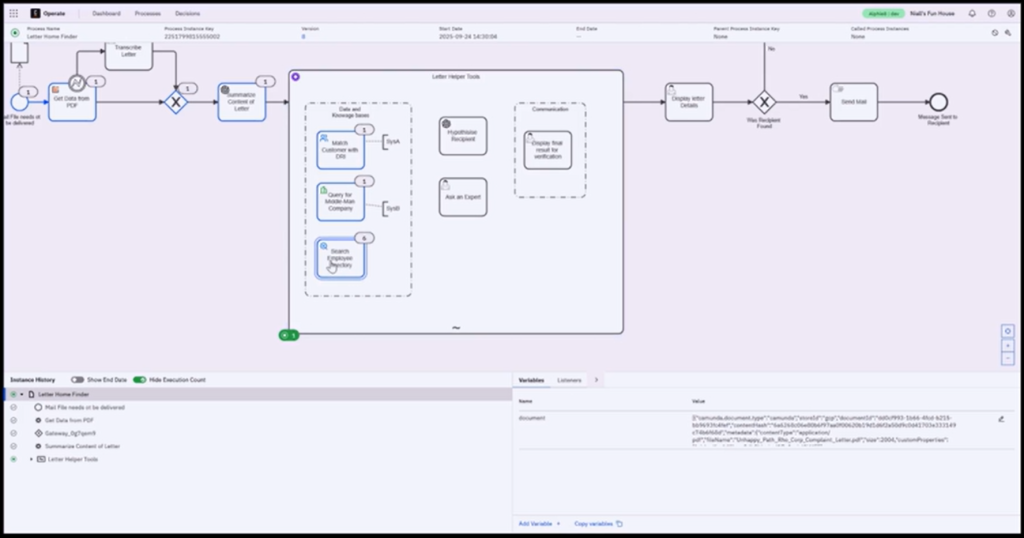
Task: Toggle the Hide Execution Count switch
Action: (x=139, y=380)
